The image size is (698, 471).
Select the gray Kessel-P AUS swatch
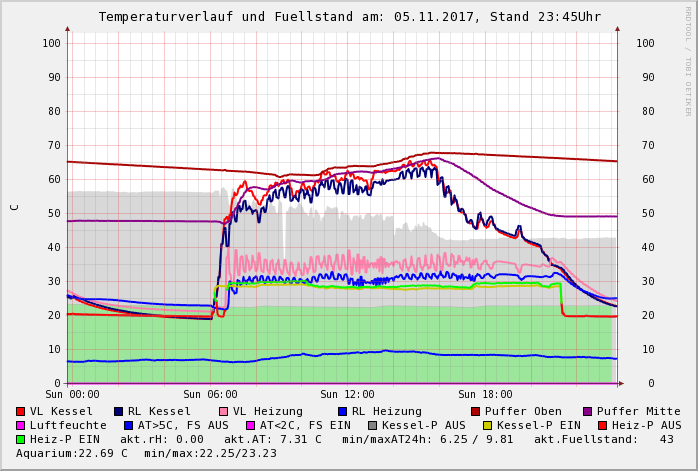[373, 425]
